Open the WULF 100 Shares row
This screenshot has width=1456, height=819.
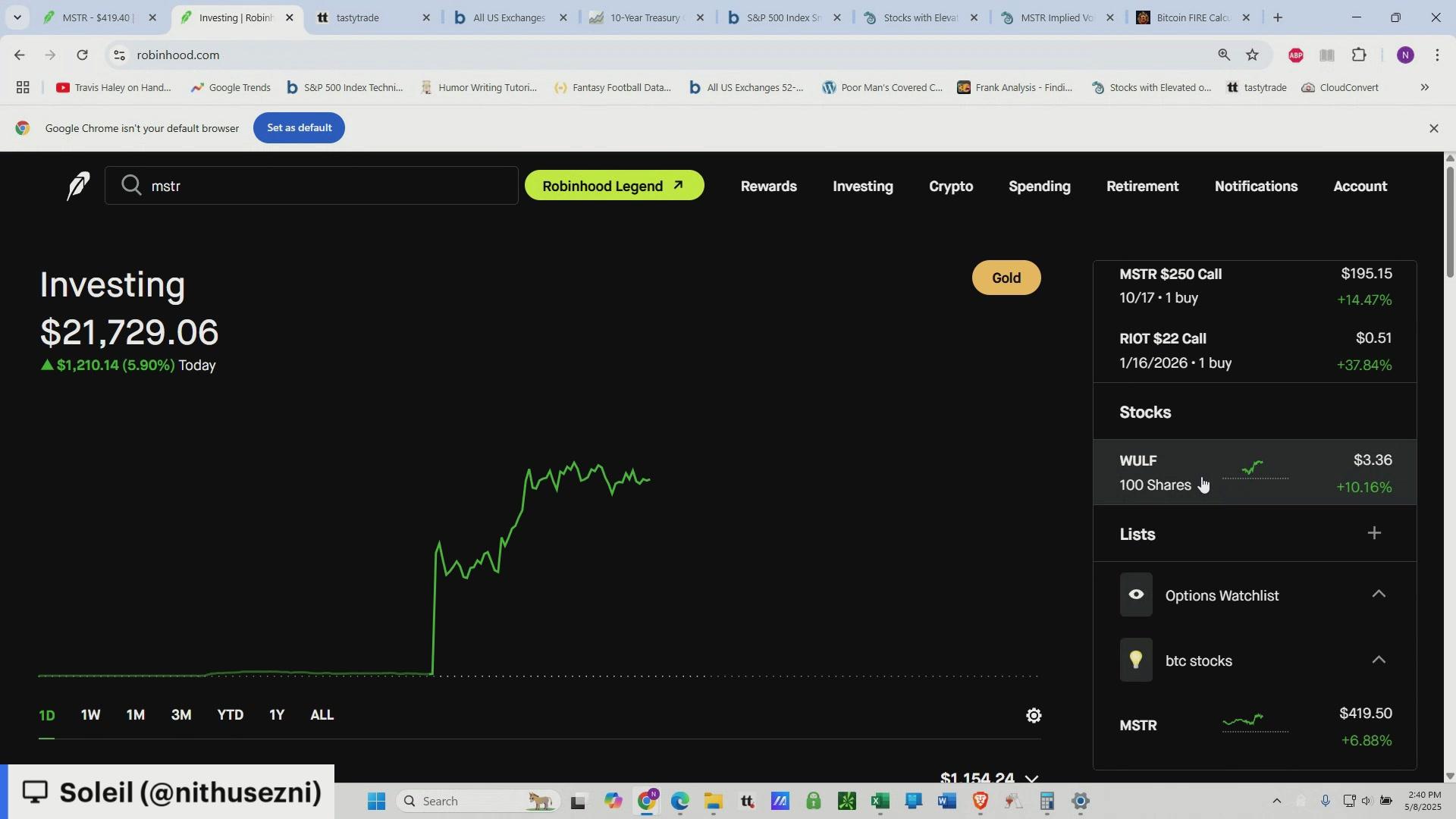tap(1255, 472)
